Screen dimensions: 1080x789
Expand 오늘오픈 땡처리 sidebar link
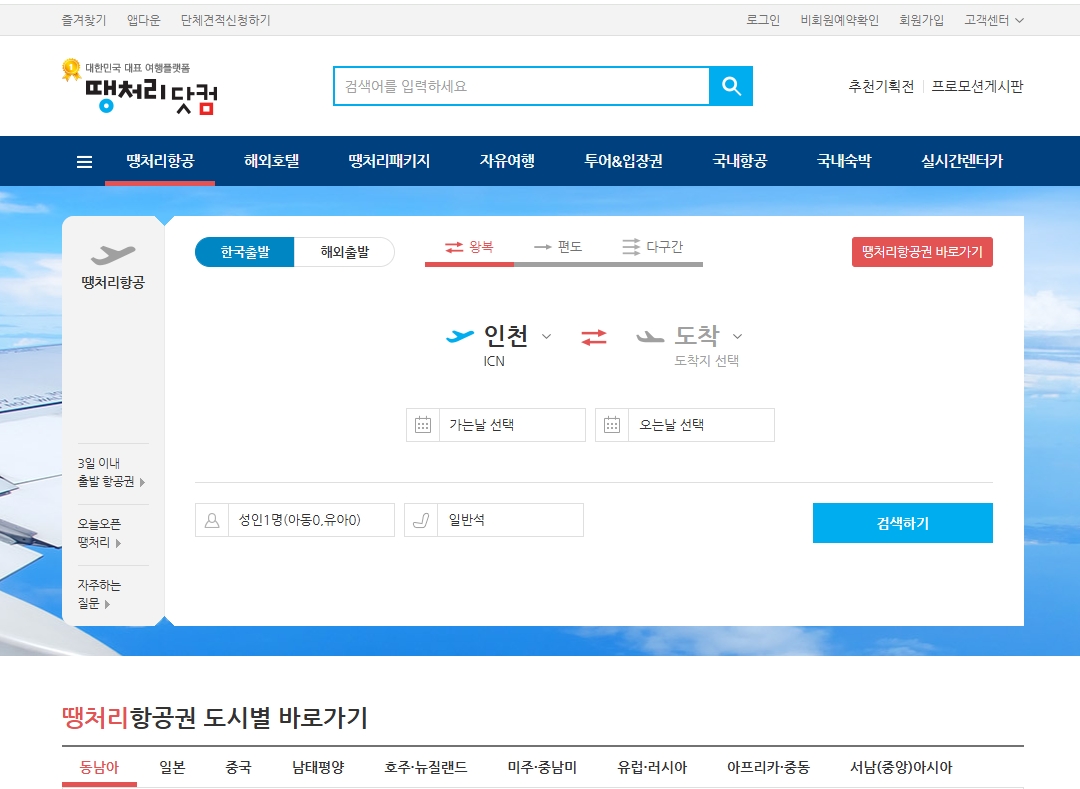click(x=100, y=534)
